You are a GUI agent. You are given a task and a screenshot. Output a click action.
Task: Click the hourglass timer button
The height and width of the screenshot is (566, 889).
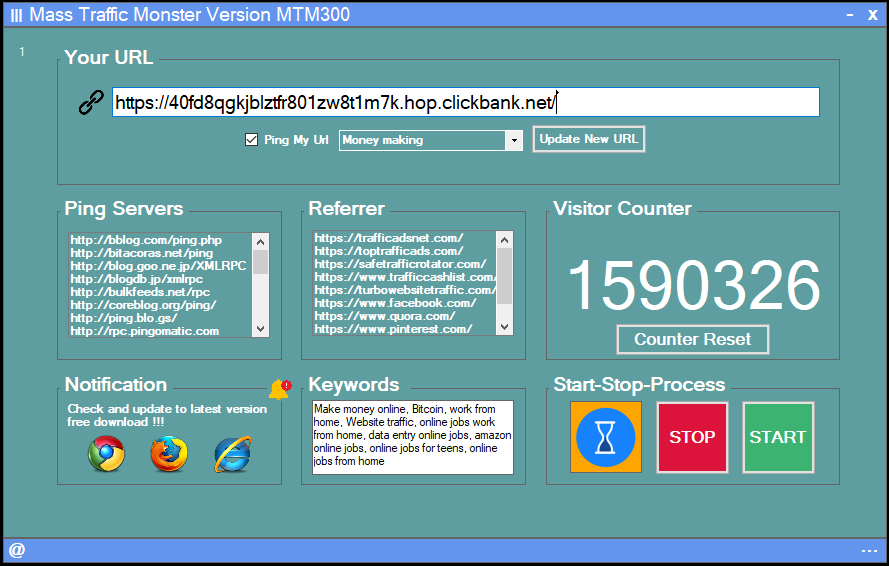[x=606, y=437]
